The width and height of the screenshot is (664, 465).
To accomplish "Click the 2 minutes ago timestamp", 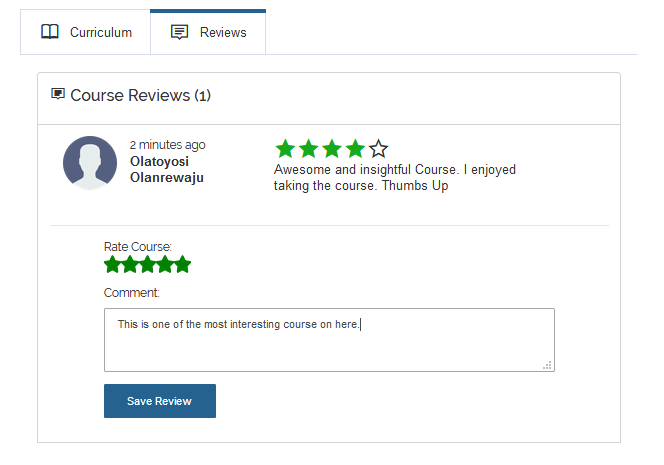I will (x=168, y=145).
